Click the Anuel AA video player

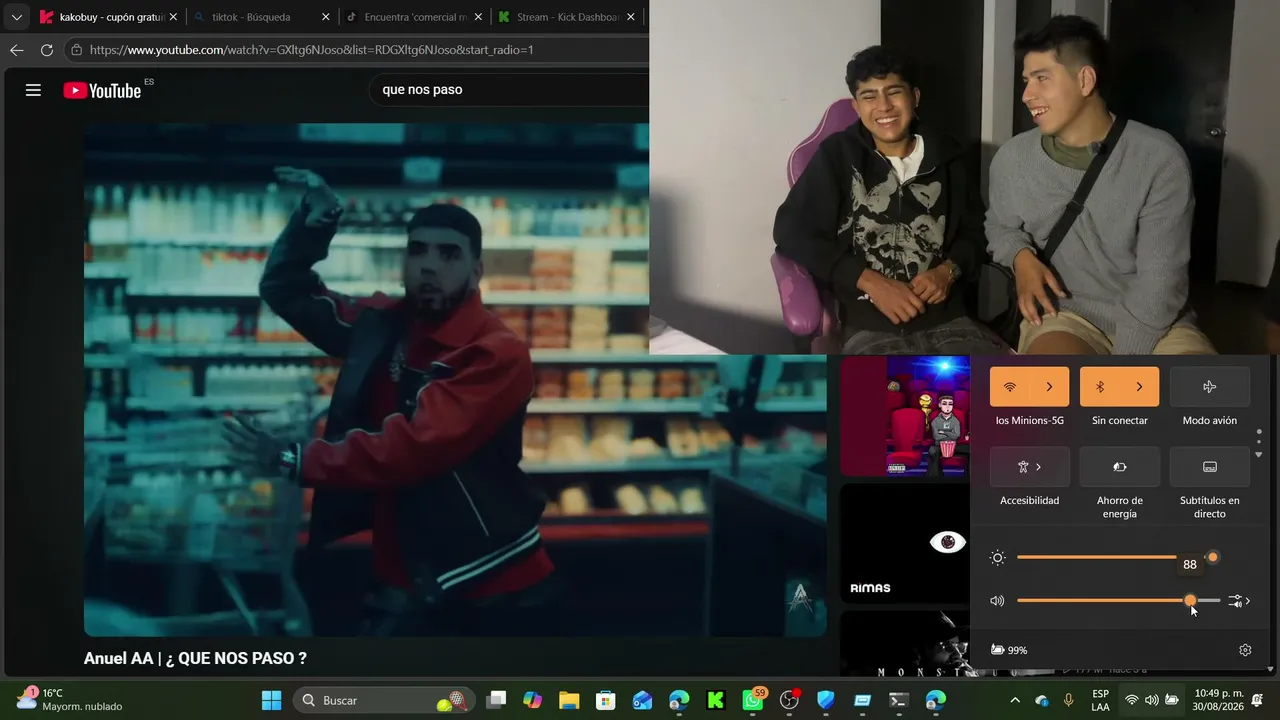point(455,380)
